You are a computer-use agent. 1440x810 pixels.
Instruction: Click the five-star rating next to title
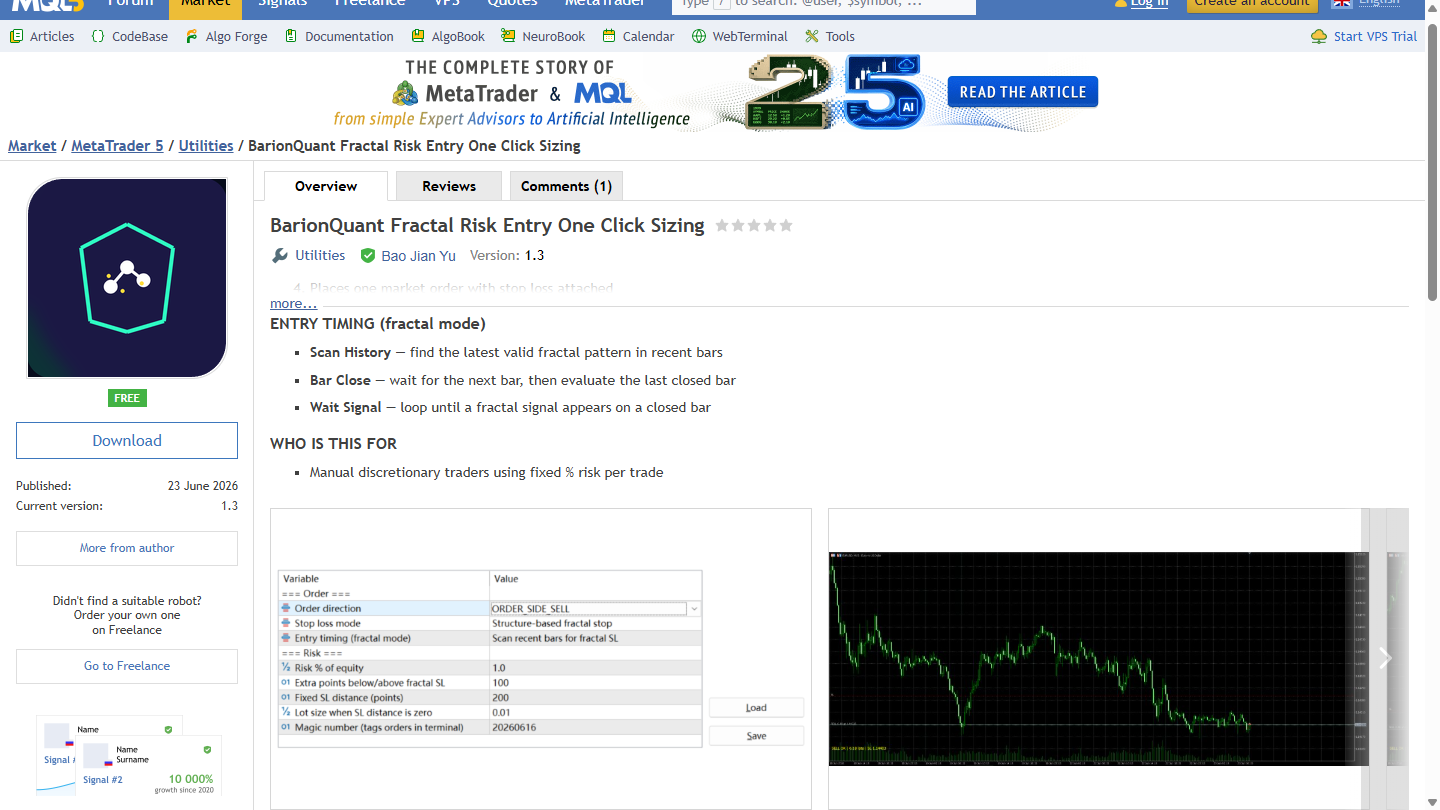coord(754,225)
